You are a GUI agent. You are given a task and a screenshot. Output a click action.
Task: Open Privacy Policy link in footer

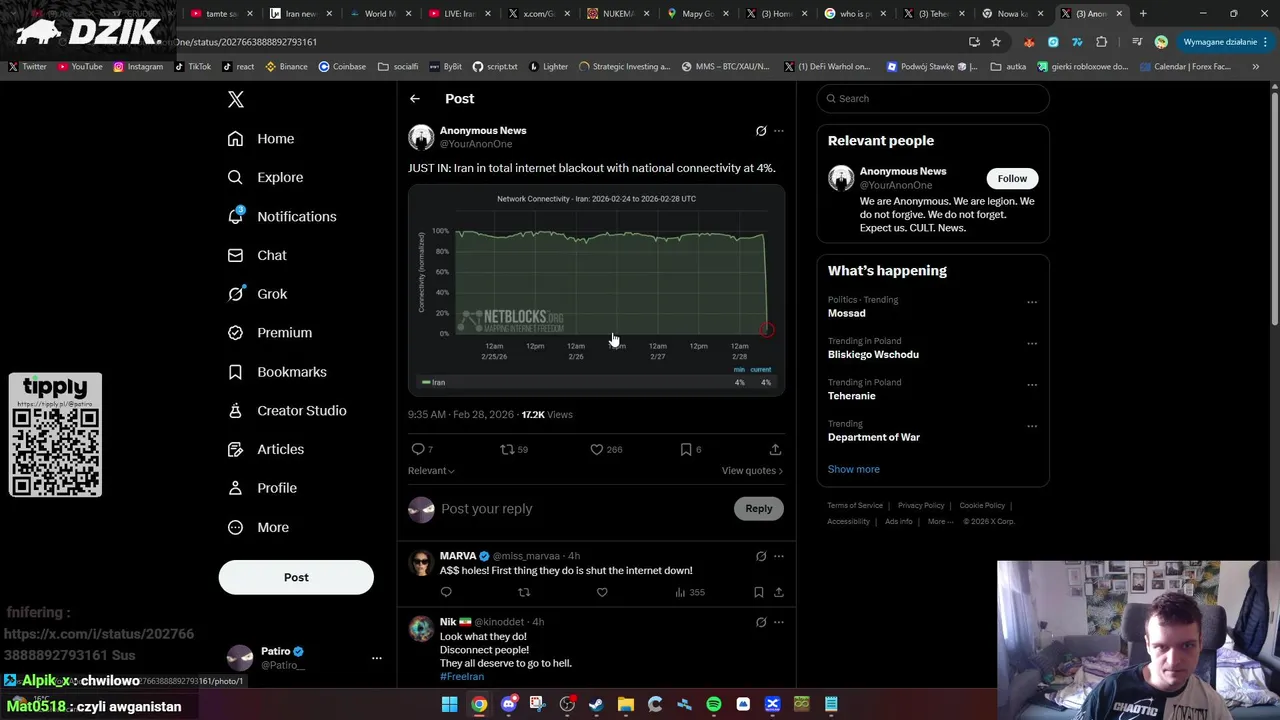[x=921, y=506]
